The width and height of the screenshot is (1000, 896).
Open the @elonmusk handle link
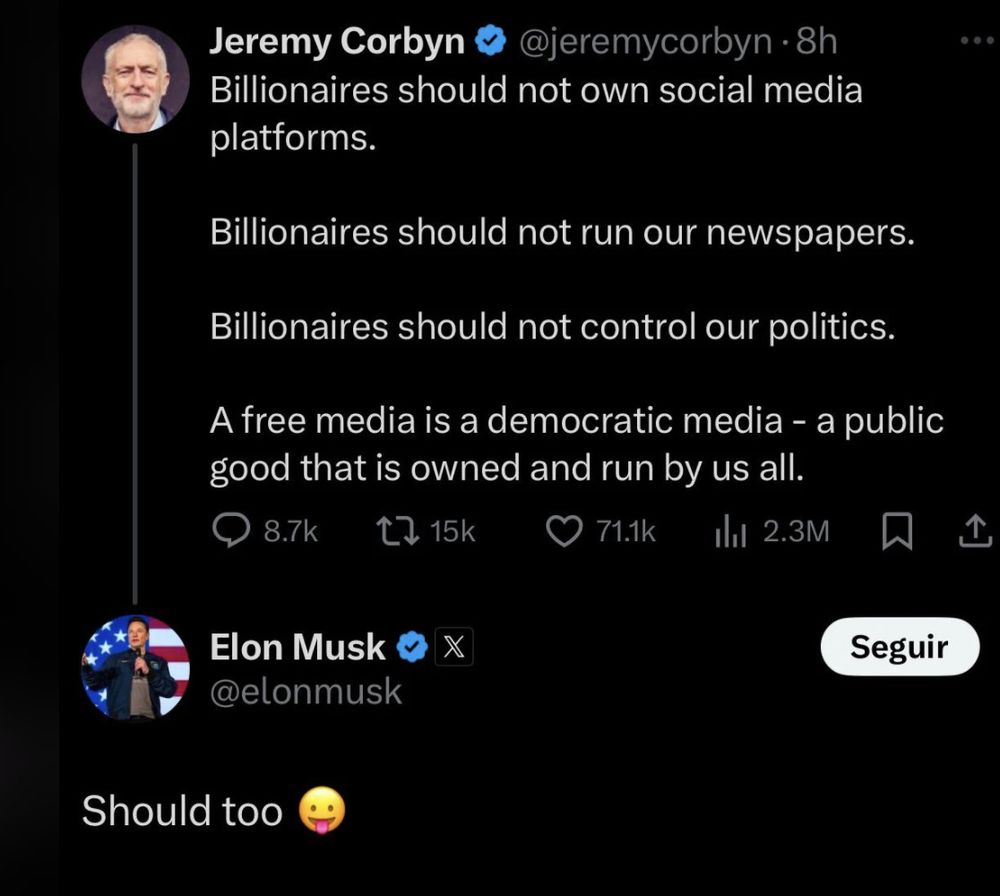coord(306,691)
